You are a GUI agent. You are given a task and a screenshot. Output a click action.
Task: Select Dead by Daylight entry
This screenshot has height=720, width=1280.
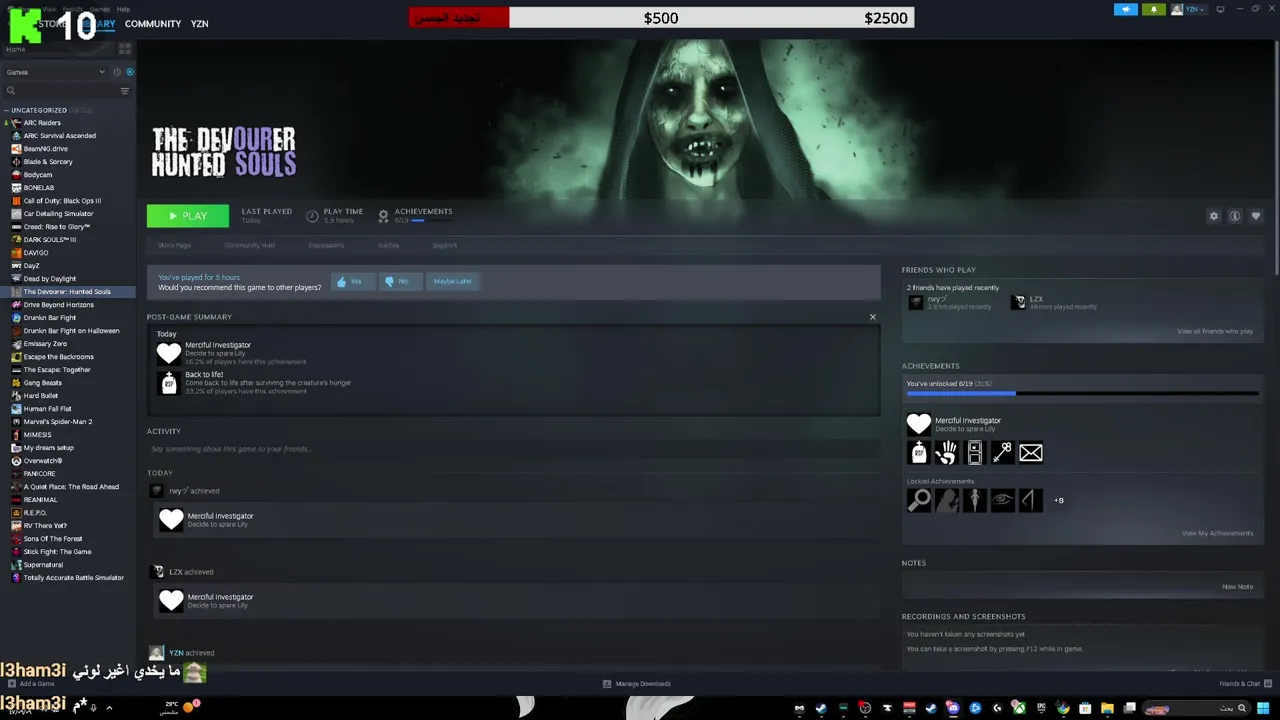click(x=50, y=279)
